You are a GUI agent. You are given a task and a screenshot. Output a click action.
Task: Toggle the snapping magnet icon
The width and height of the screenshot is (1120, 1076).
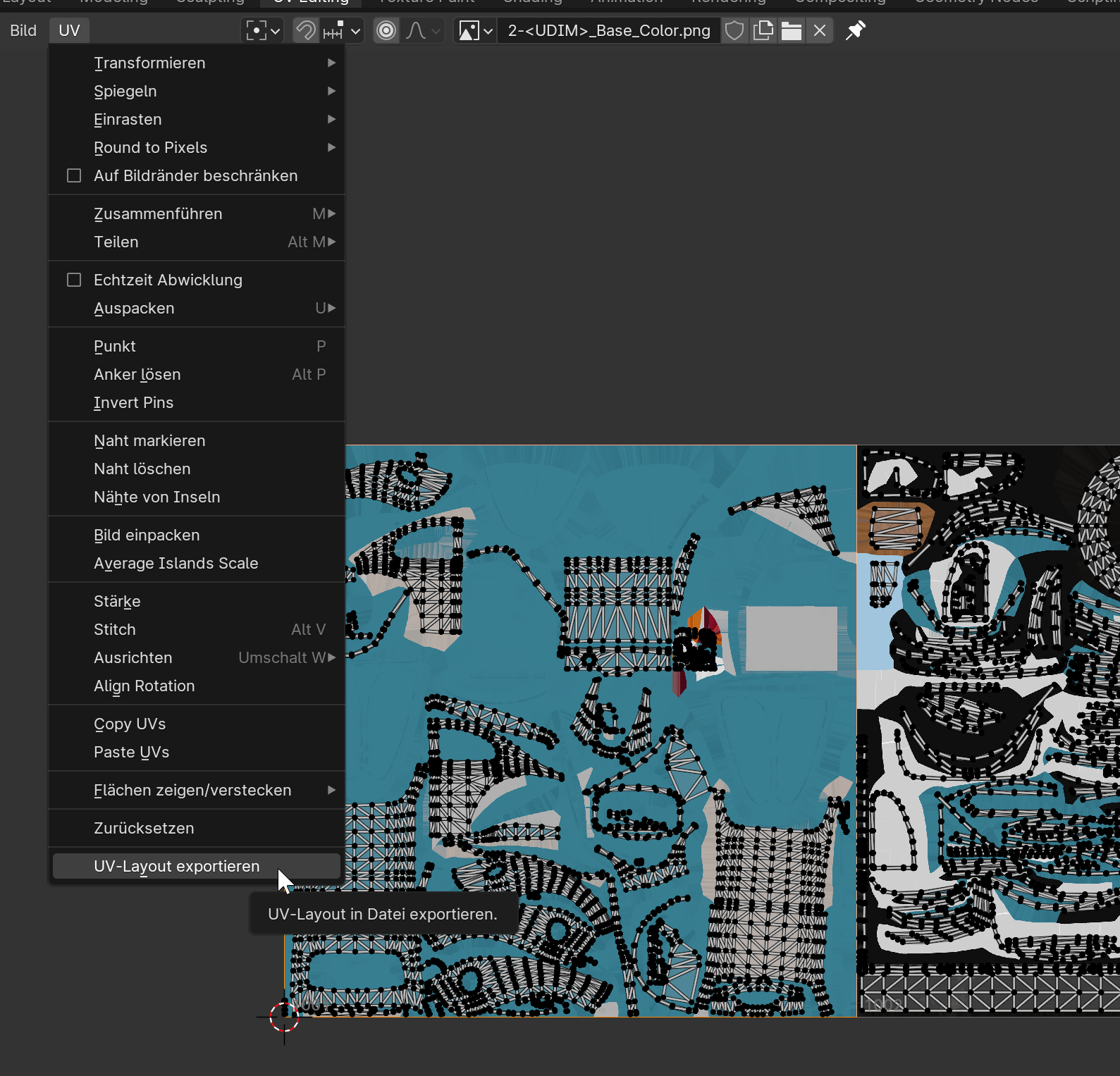click(x=305, y=31)
